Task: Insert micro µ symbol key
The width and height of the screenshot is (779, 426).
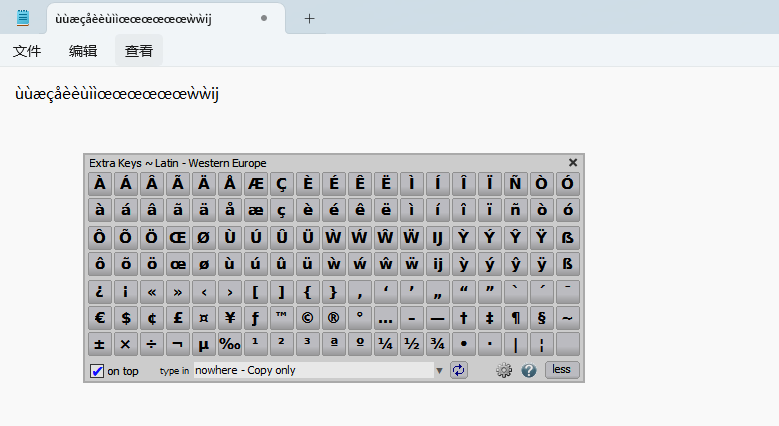Action: click(x=204, y=344)
